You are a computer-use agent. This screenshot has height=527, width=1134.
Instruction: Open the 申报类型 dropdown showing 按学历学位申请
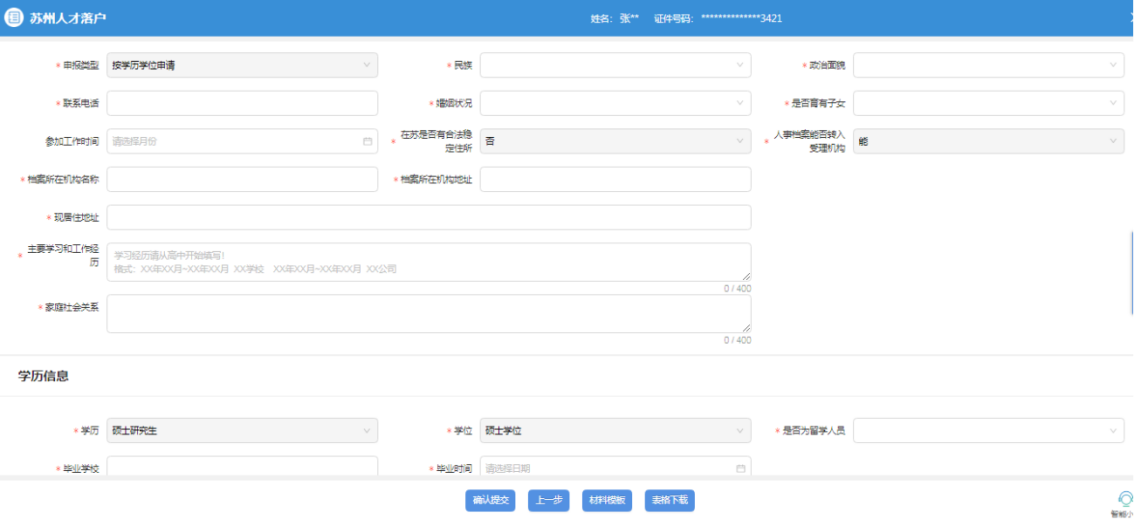tap(242, 66)
